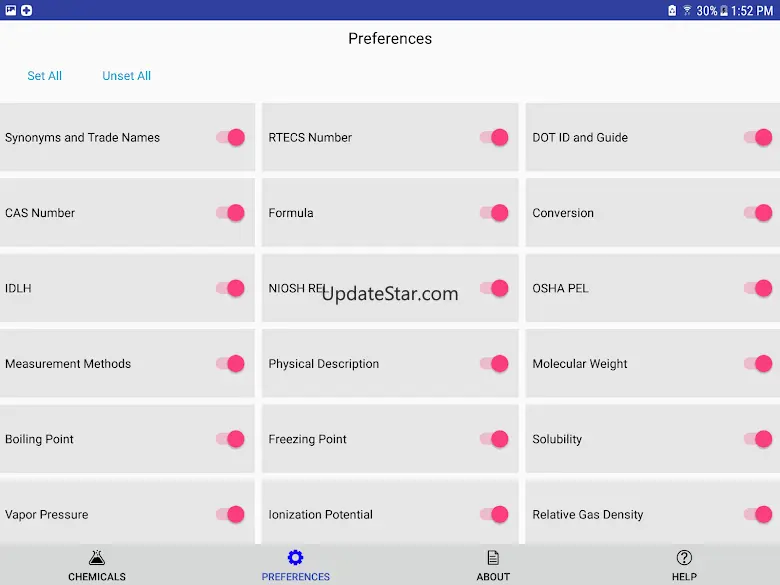Tap the image notification icon in status bar
The width and height of the screenshot is (780, 585).
click(x=10, y=10)
